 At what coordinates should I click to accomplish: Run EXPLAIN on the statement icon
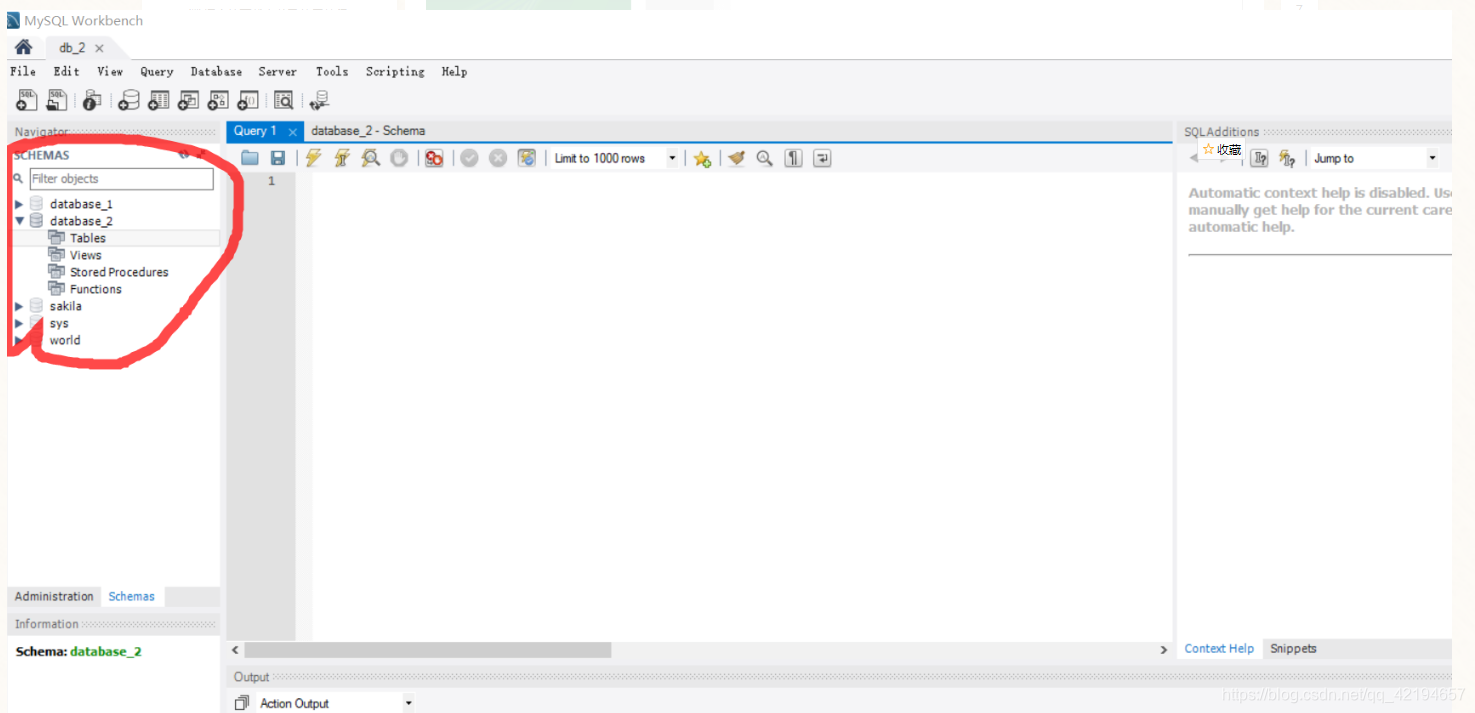pyautogui.click(x=371, y=158)
